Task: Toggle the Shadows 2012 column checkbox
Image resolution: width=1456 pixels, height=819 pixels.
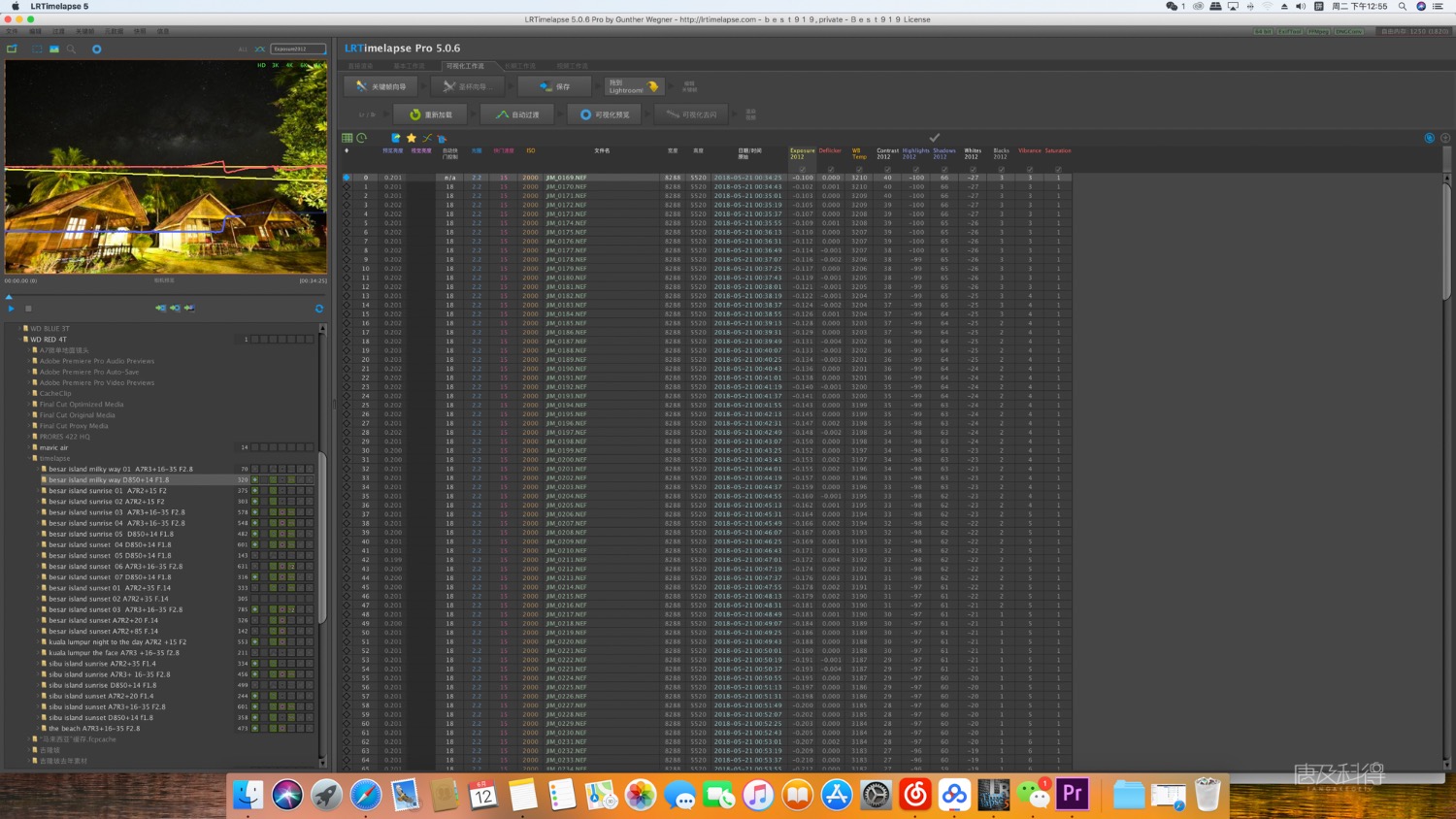Action: (943, 169)
